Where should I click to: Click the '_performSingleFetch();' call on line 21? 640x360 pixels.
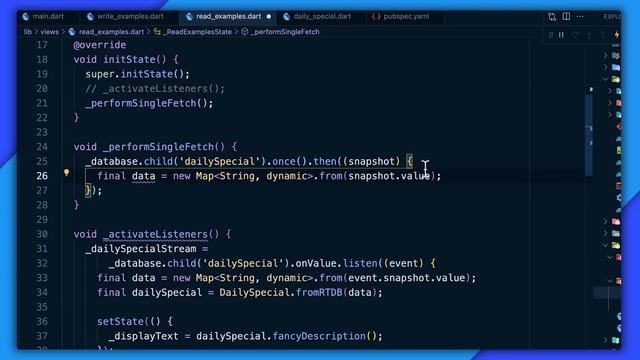149,103
